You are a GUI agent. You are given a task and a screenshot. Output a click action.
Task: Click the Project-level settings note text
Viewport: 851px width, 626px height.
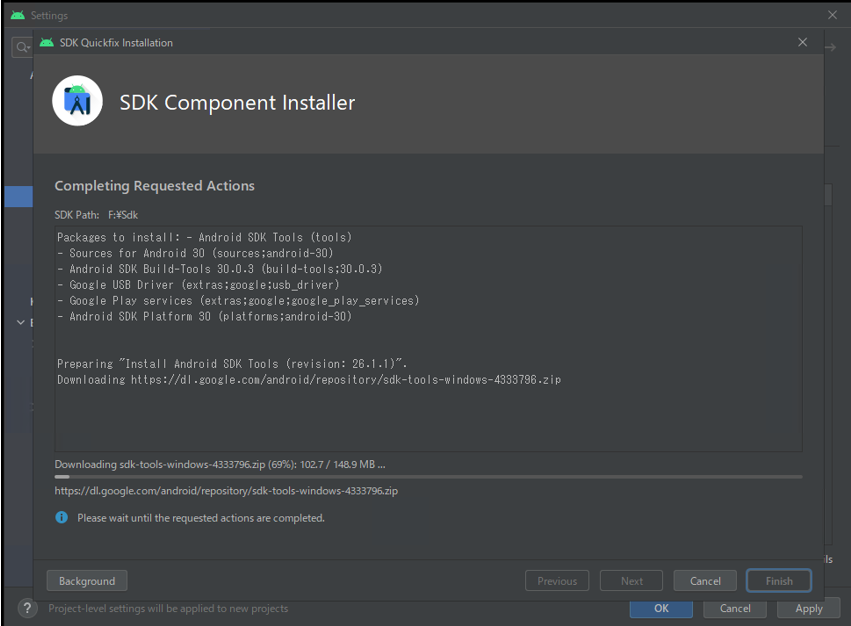[168, 609]
